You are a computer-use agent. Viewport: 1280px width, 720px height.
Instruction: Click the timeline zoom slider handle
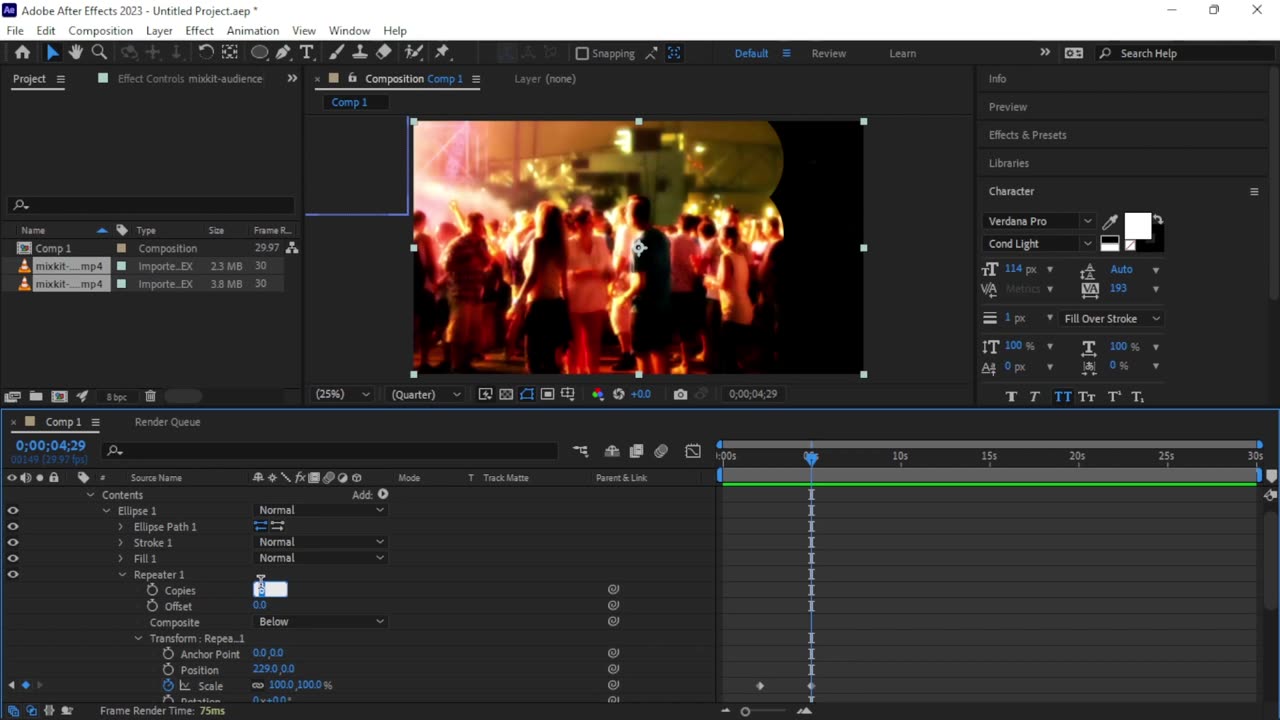click(x=745, y=711)
